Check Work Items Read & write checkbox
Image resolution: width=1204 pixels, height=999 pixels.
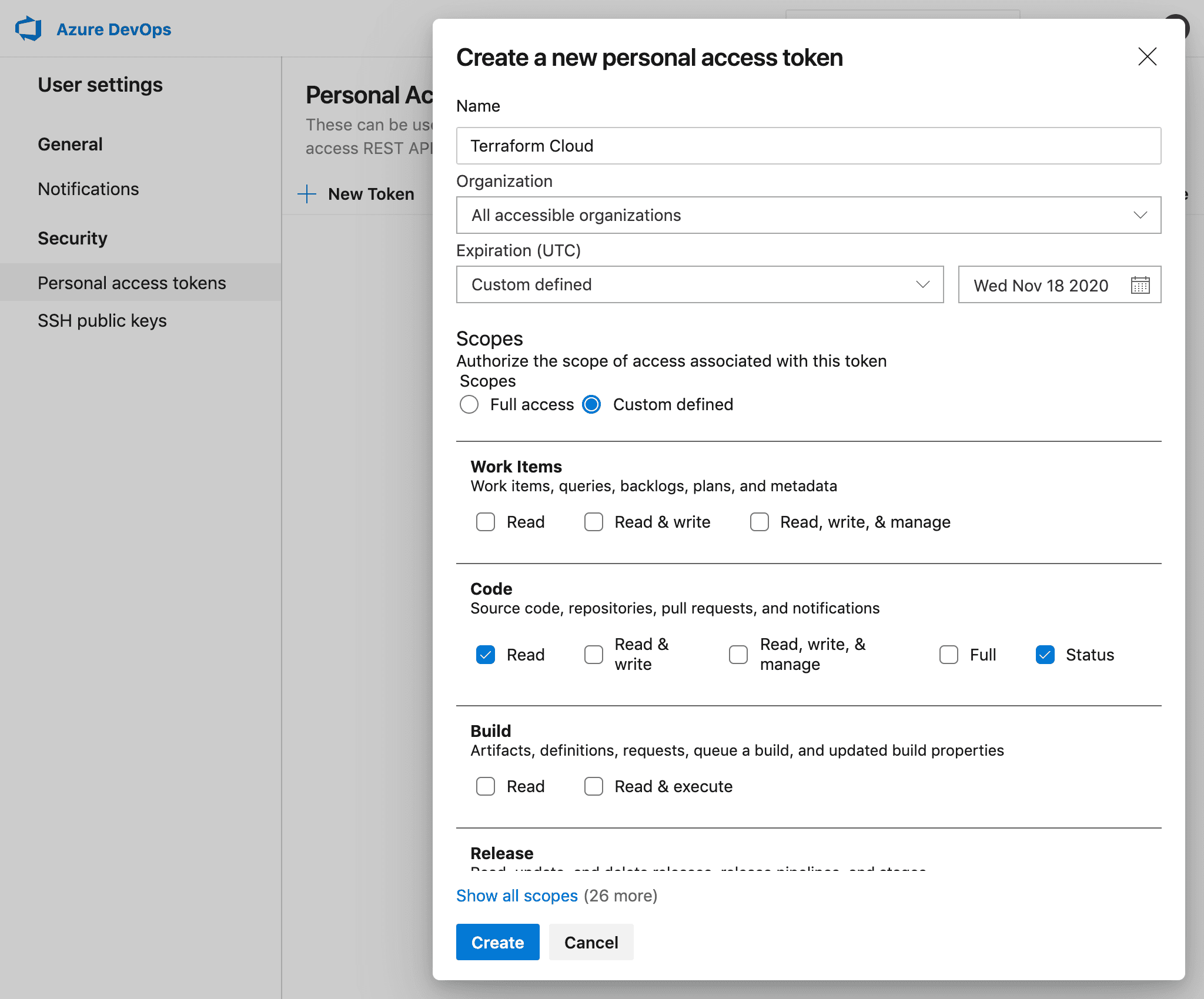click(x=594, y=522)
